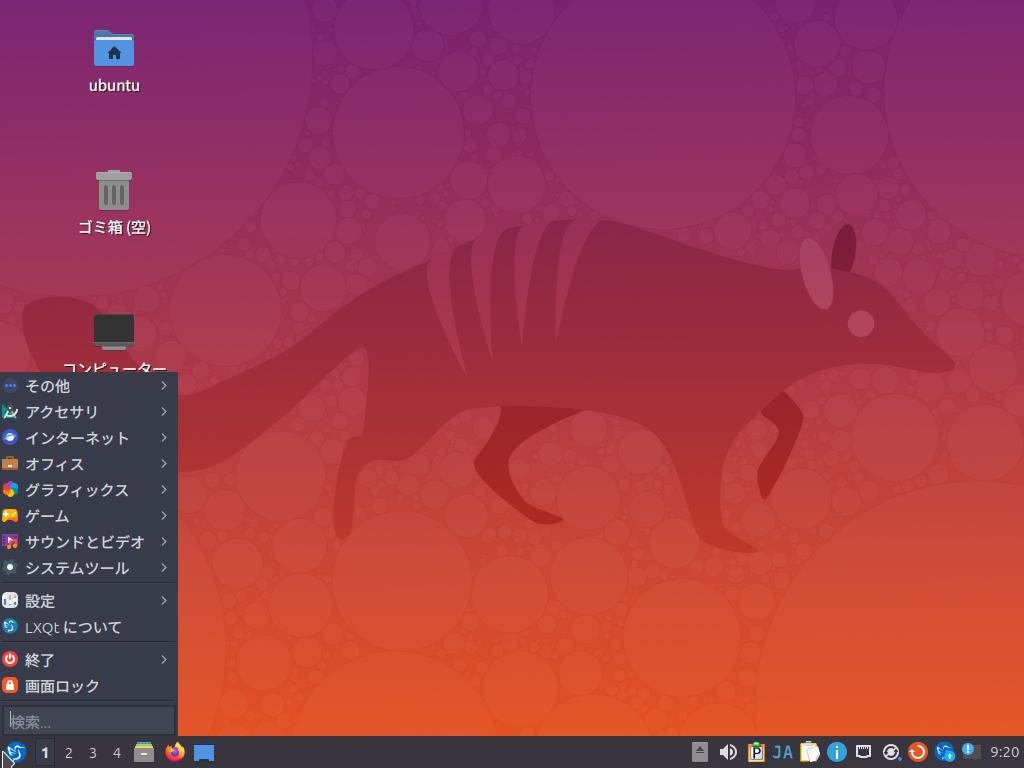Click the show desktop icon in the panel

click(204, 752)
